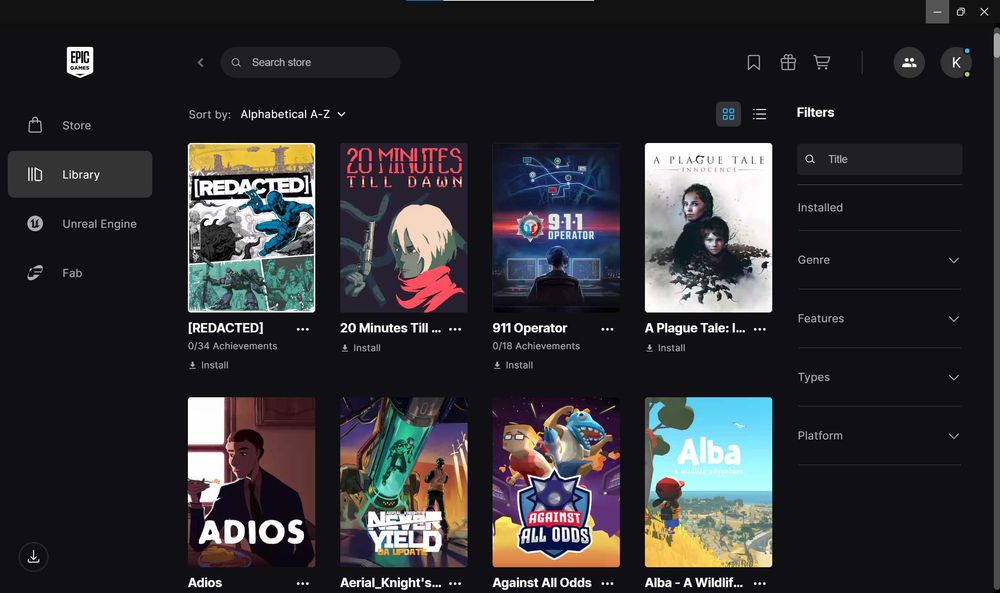Click the Fab logo icon
The height and width of the screenshot is (593, 1000).
(x=35, y=273)
